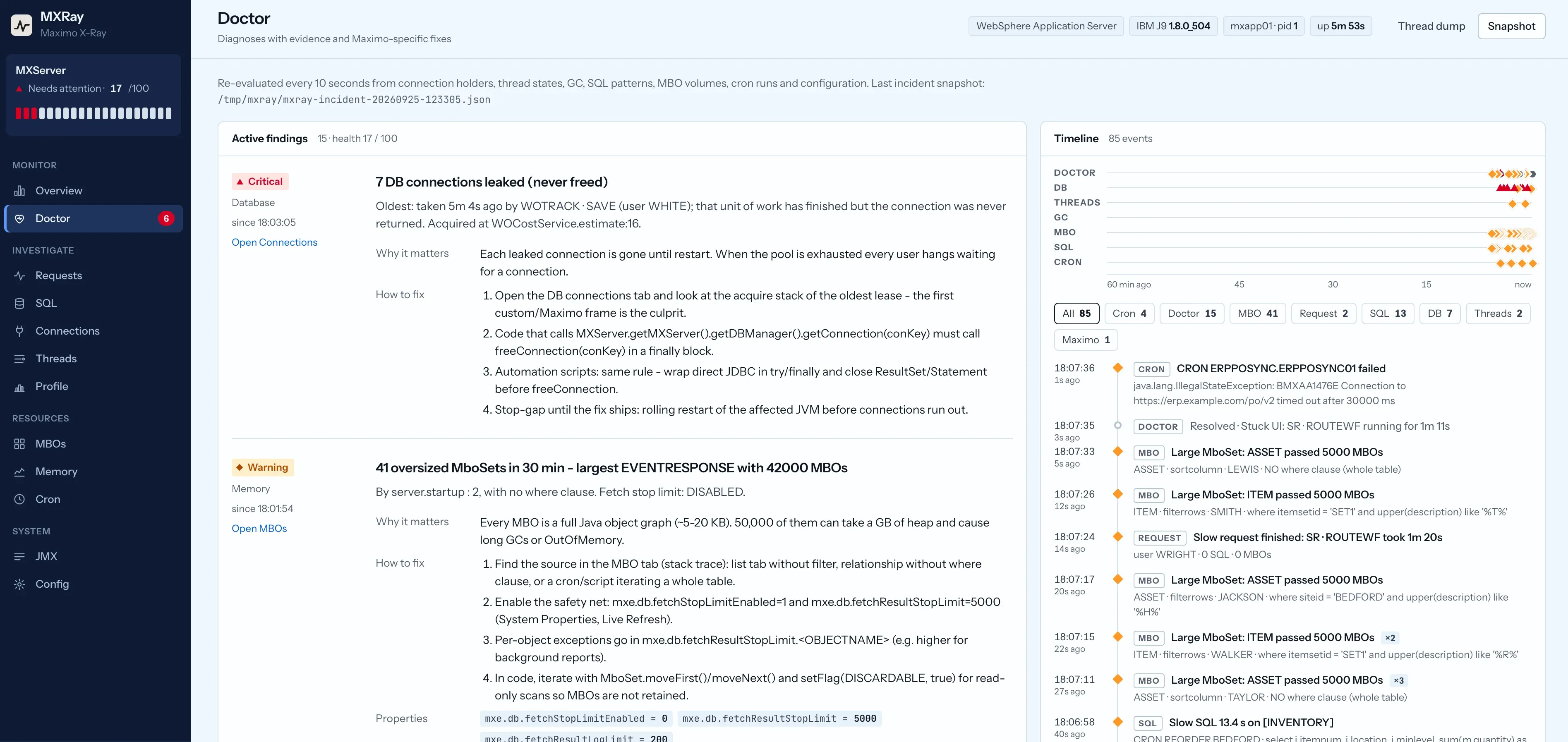Click DOCTOR lane markers in timeline chart

pyautogui.click(x=1512, y=174)
